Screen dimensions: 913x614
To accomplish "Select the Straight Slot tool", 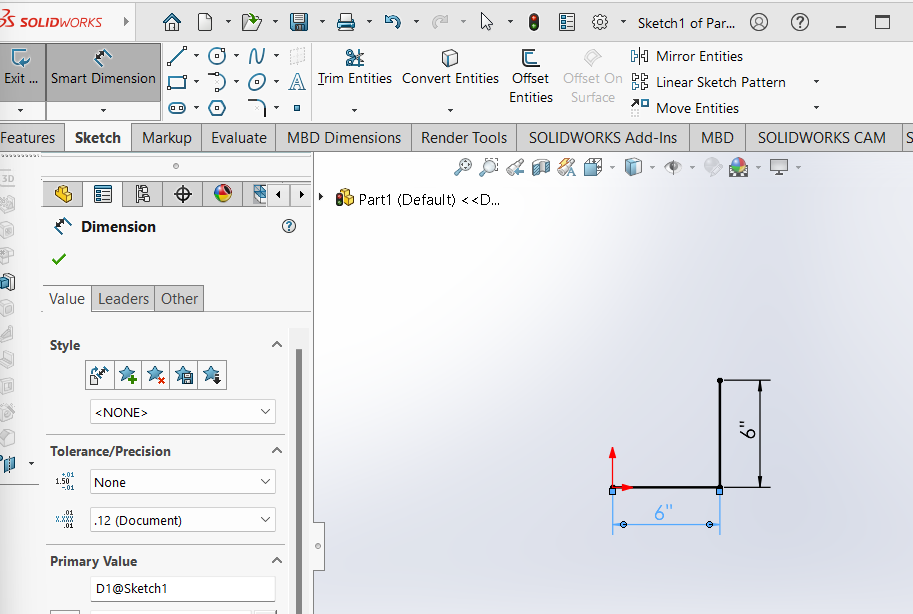I will [177, 108].
